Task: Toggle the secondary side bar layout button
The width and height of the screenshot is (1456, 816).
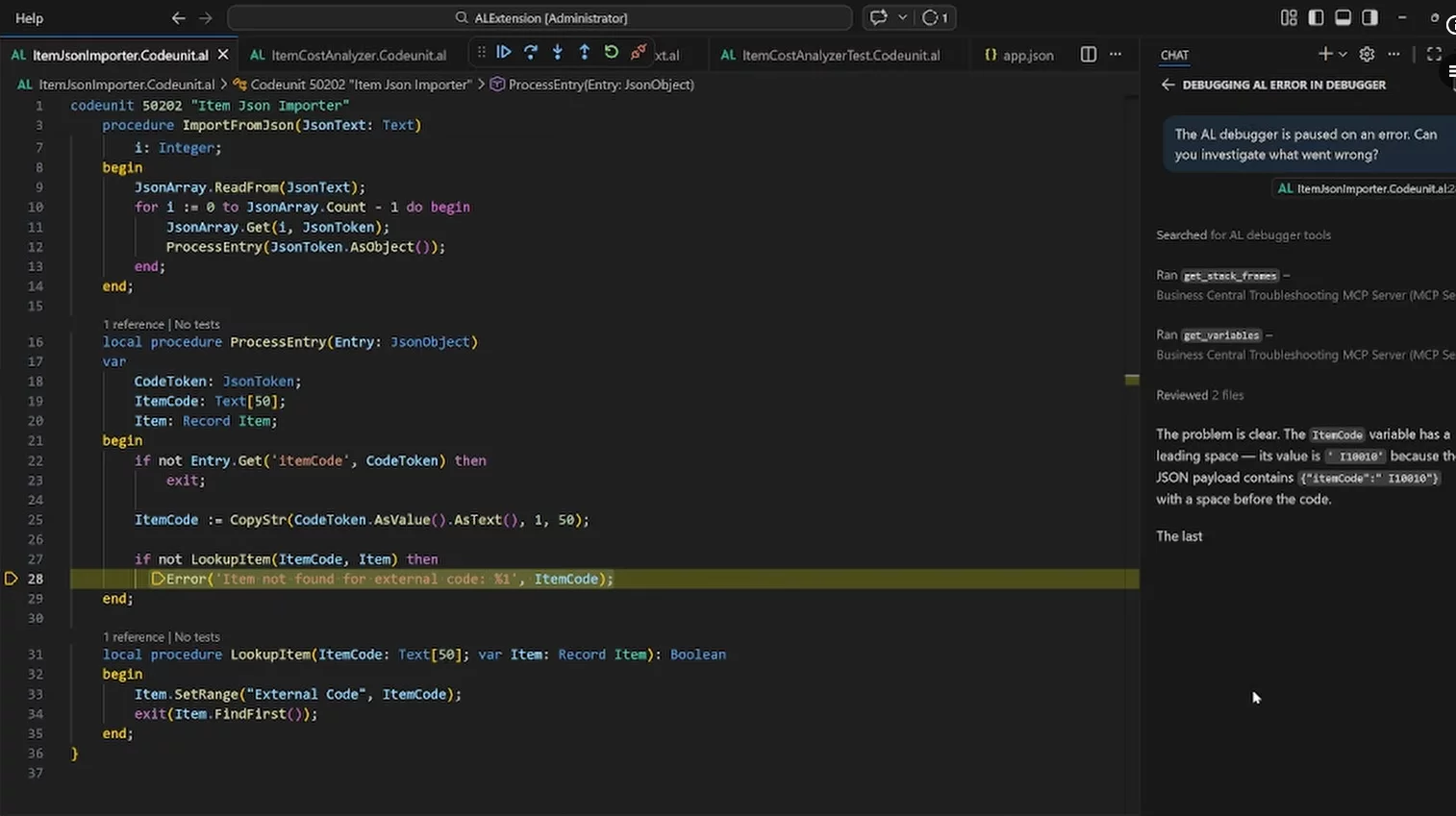Action: coord(1369,17)
